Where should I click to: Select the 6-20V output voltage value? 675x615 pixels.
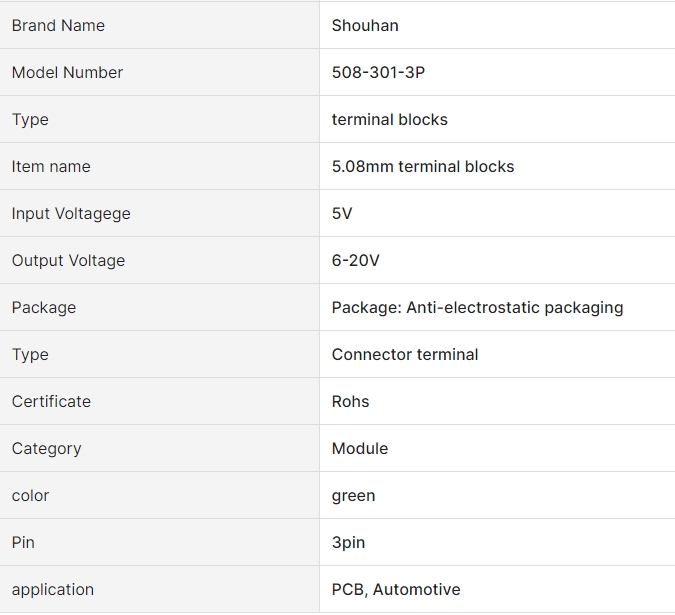click(x=356, y=260)
